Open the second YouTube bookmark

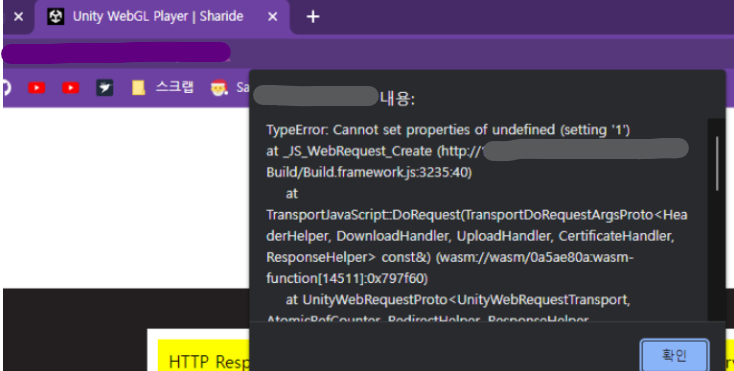point(71,87)
